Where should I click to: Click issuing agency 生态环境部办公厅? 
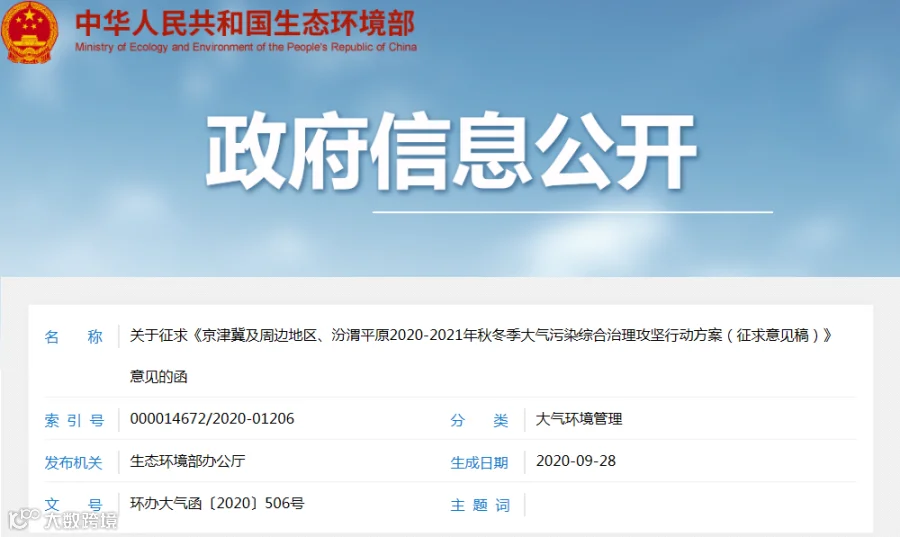(x=188, y=461)
